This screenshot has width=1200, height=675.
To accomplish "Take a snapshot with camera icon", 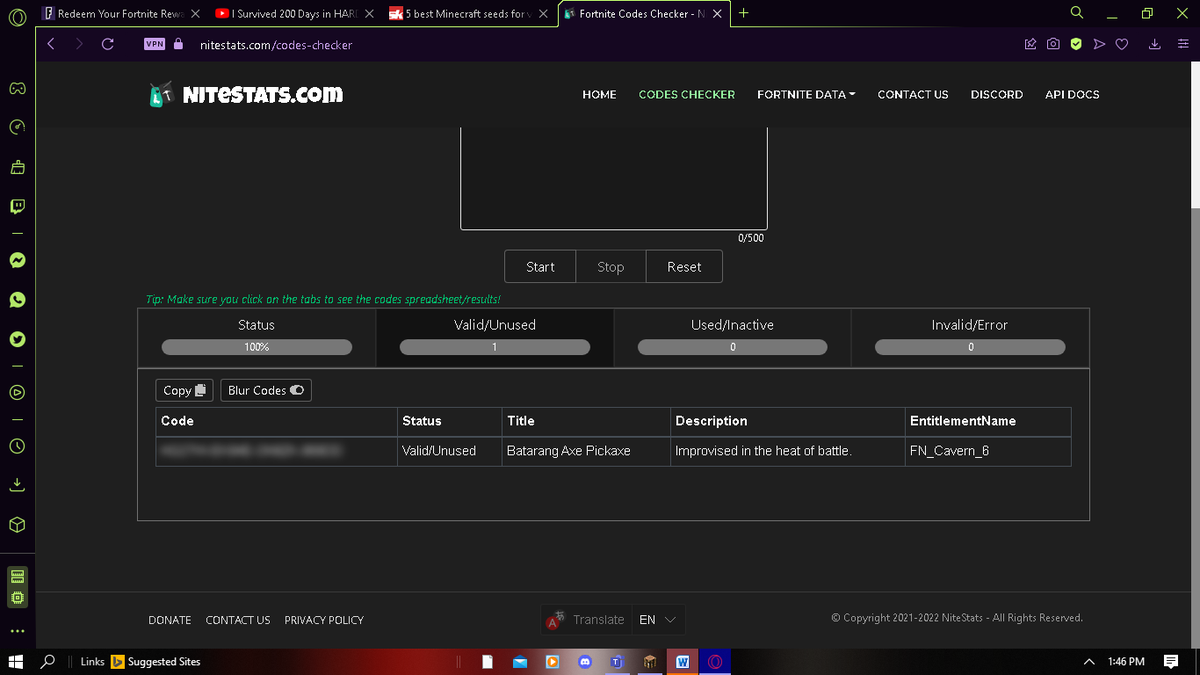I will click(x=1053, y=44).
